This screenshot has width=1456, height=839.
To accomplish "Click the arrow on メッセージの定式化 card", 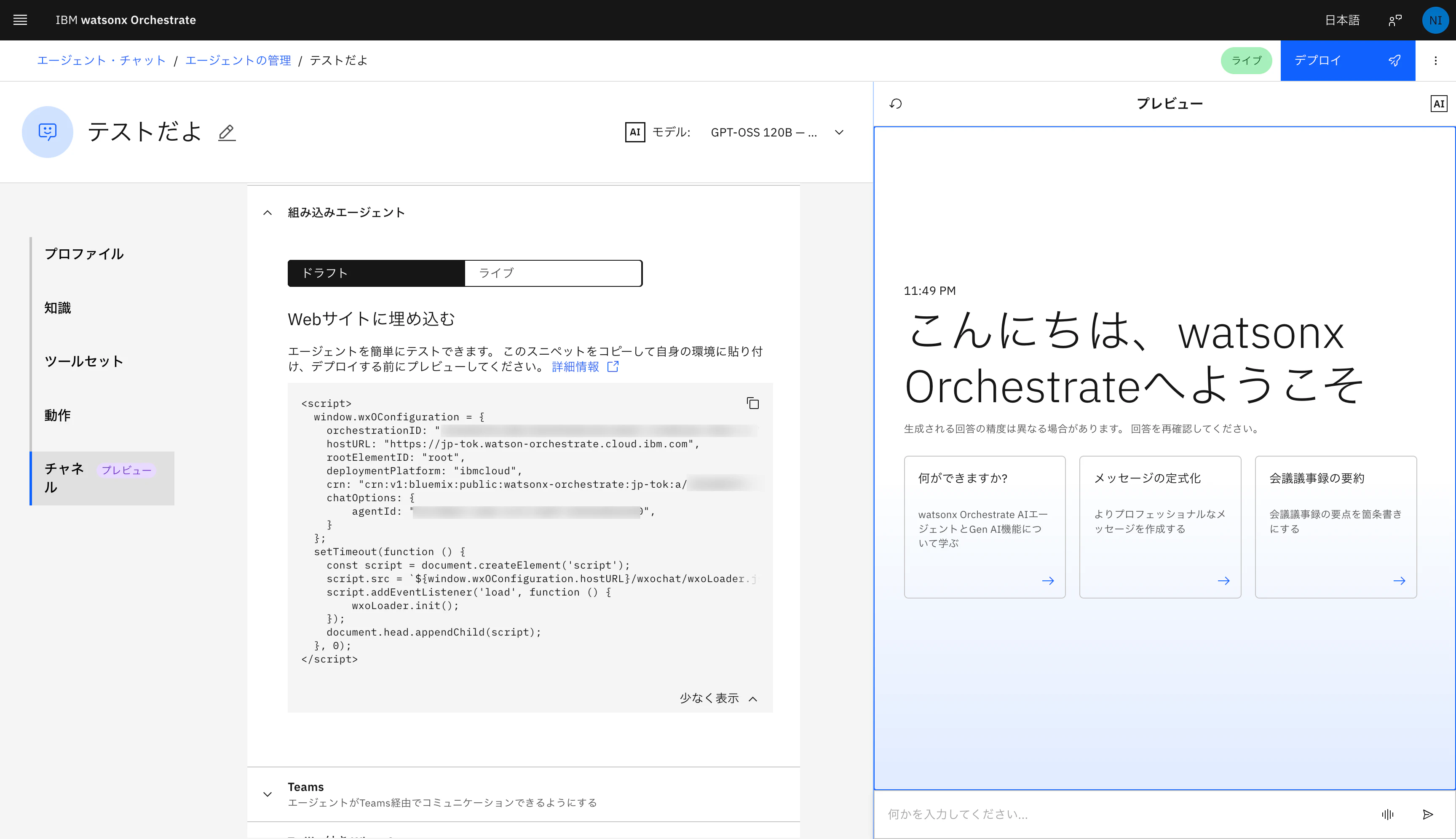I will click(x=1223, y=581).
